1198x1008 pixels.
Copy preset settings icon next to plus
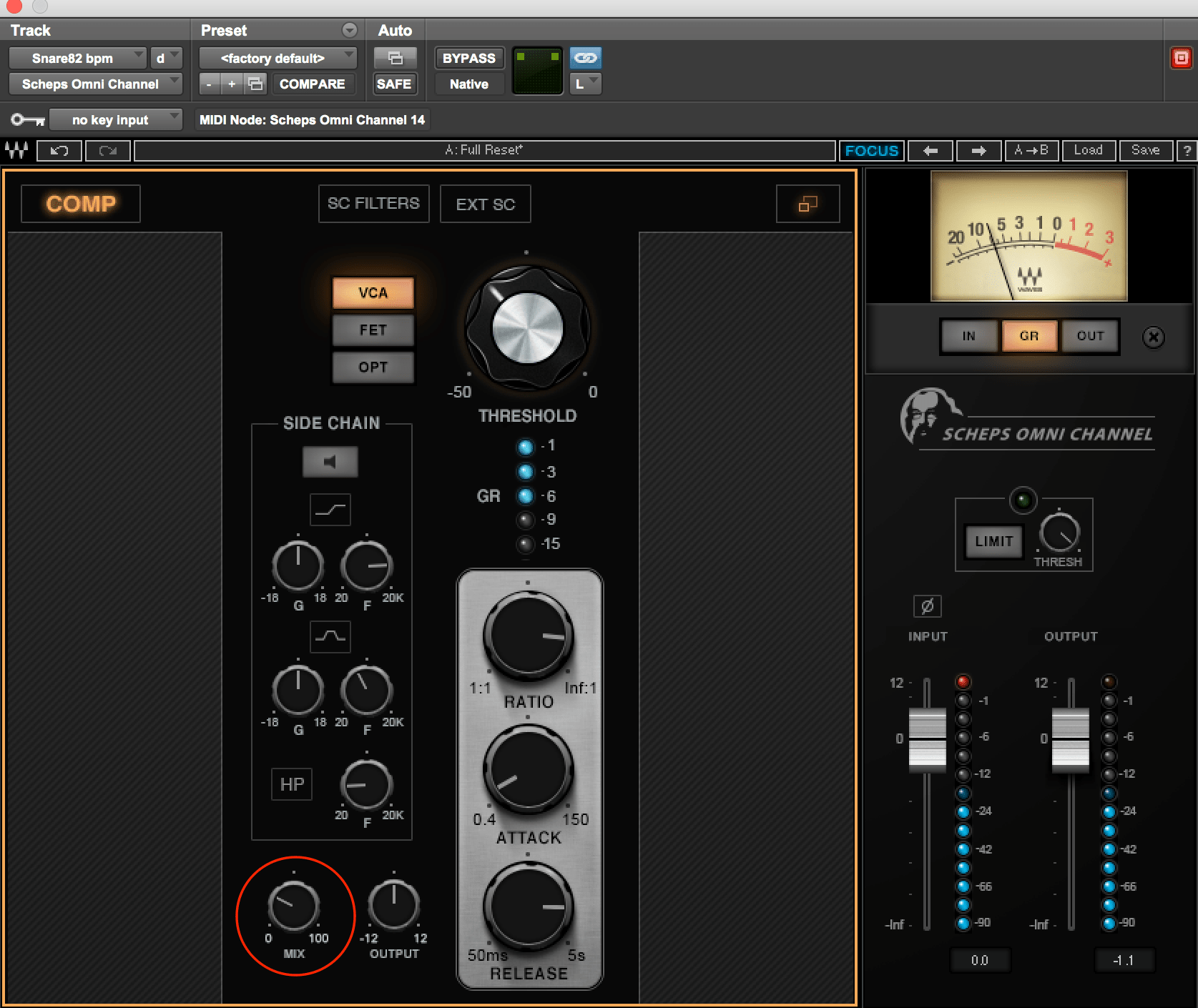[255, 84]
